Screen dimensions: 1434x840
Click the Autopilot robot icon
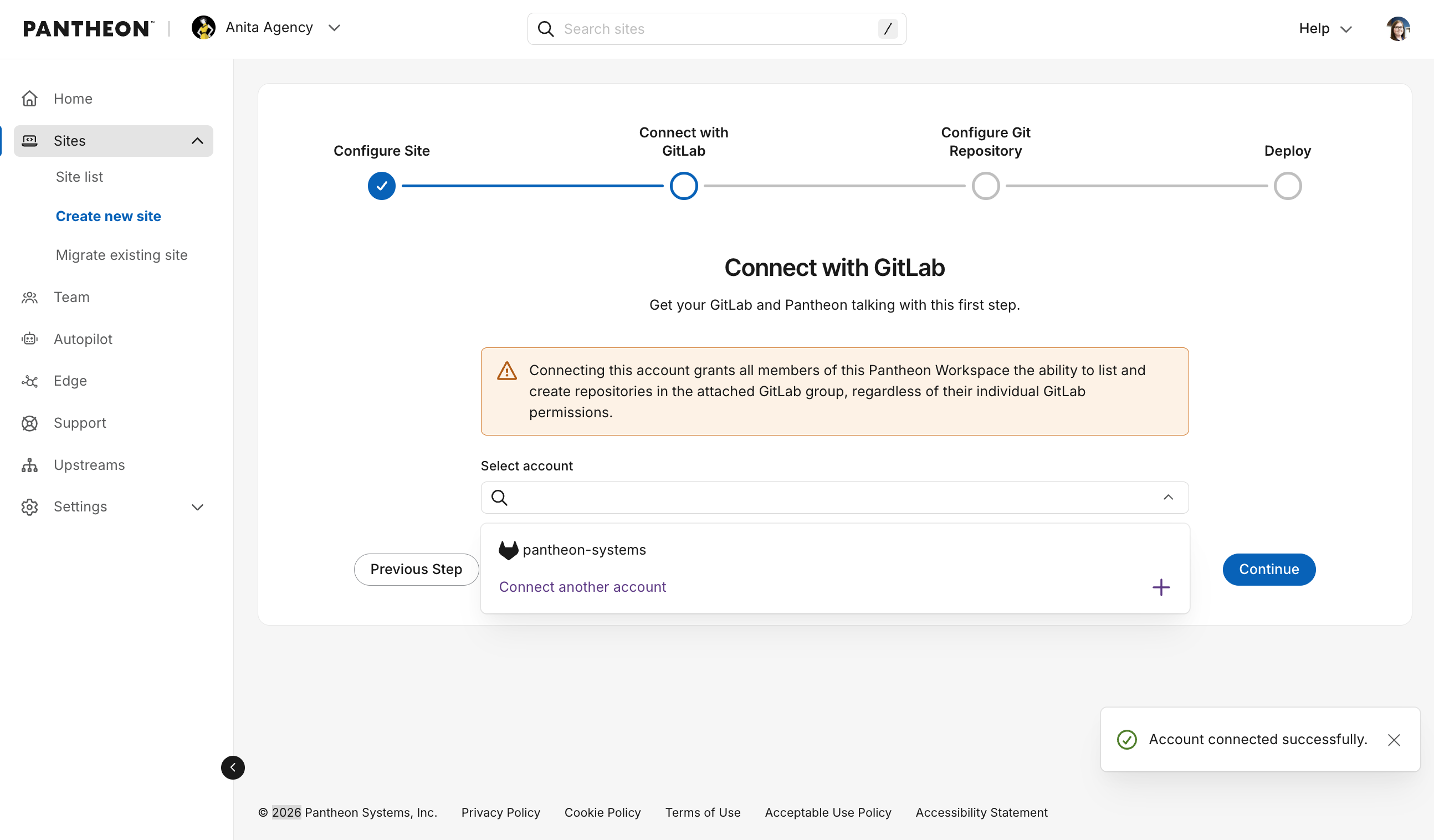tap(29, 339)
